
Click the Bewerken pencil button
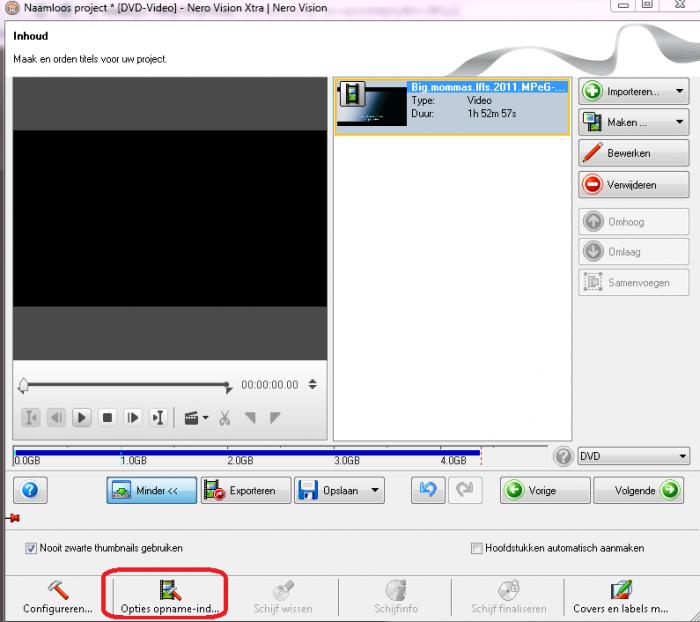(x=633, y=153)
